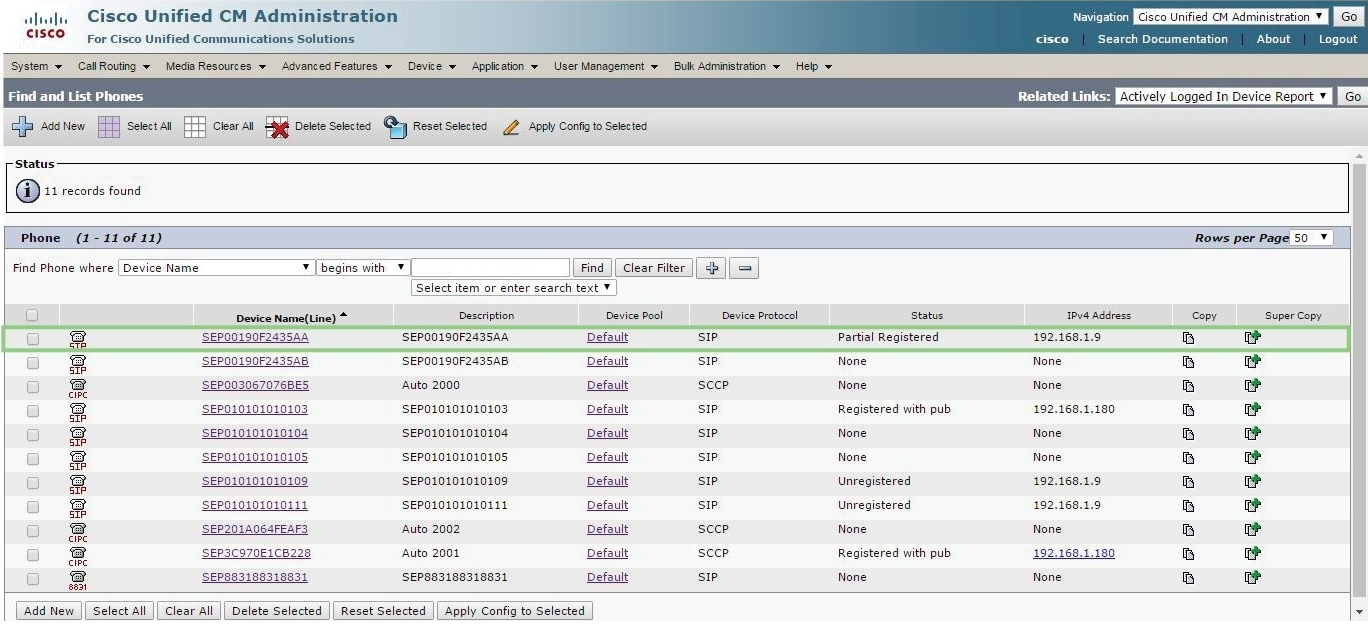Click the plus icon to add search criteria
This screenshot has height=629, width=1368.
click(710, 268)
